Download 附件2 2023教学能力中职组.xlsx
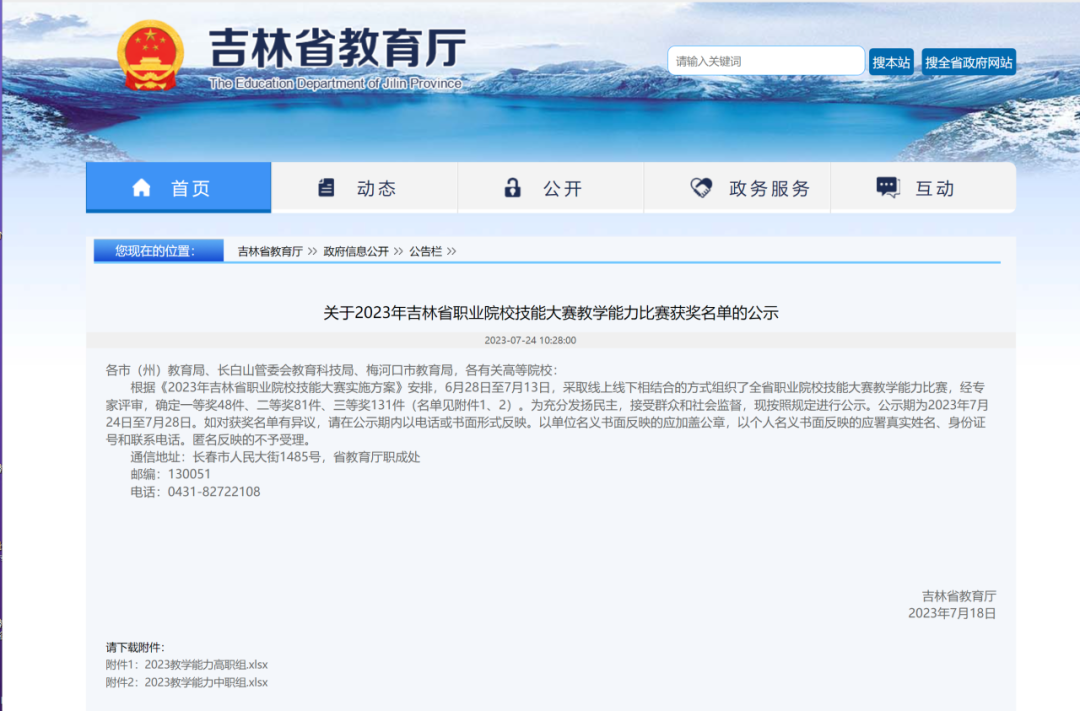 click(187, 682)
